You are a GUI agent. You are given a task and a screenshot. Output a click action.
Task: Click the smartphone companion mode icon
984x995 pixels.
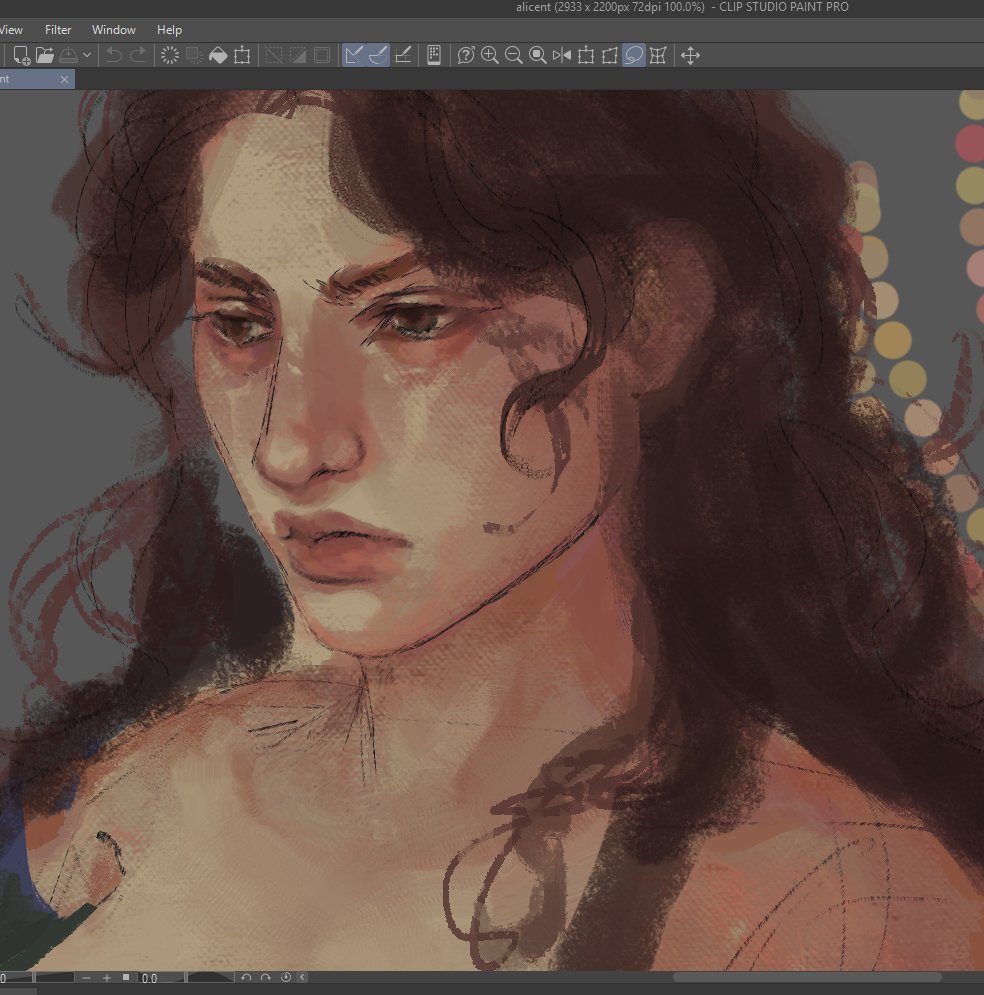tap(434, 55)
